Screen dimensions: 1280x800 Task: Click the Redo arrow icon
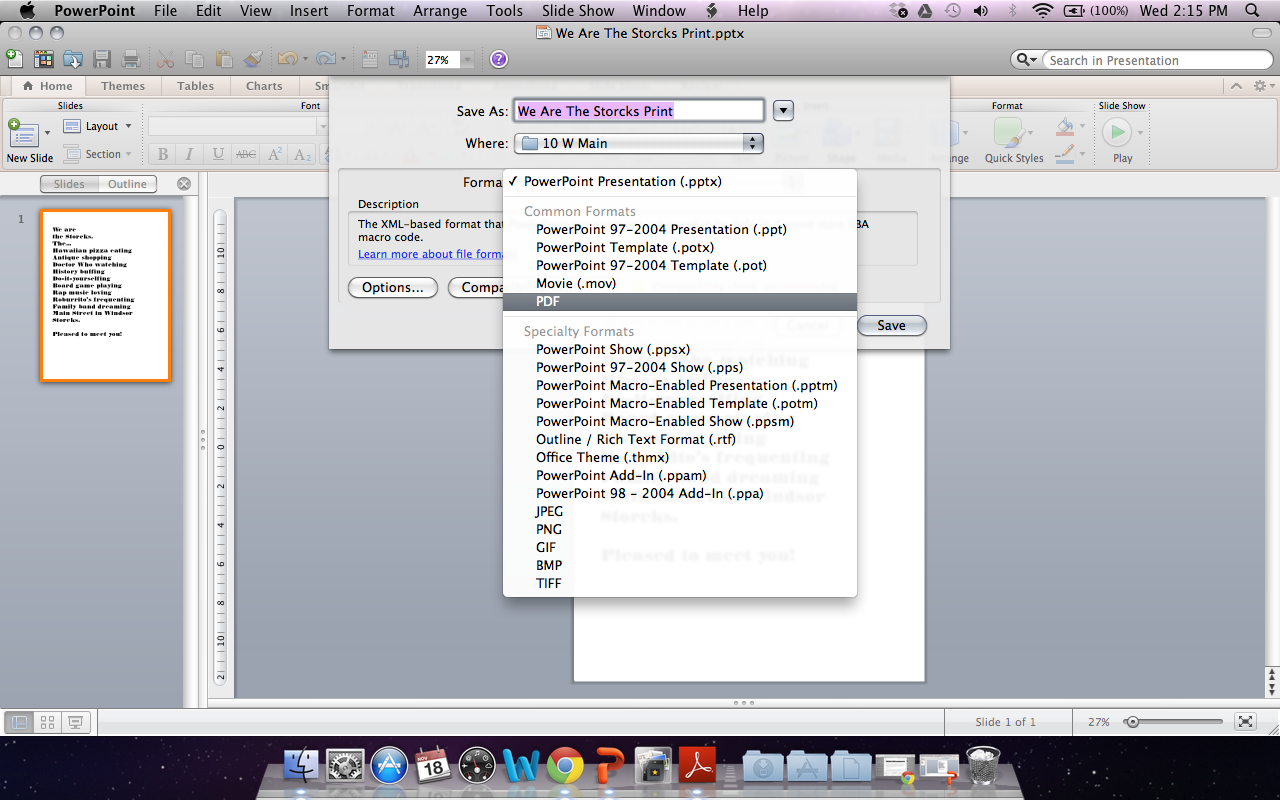324,59
